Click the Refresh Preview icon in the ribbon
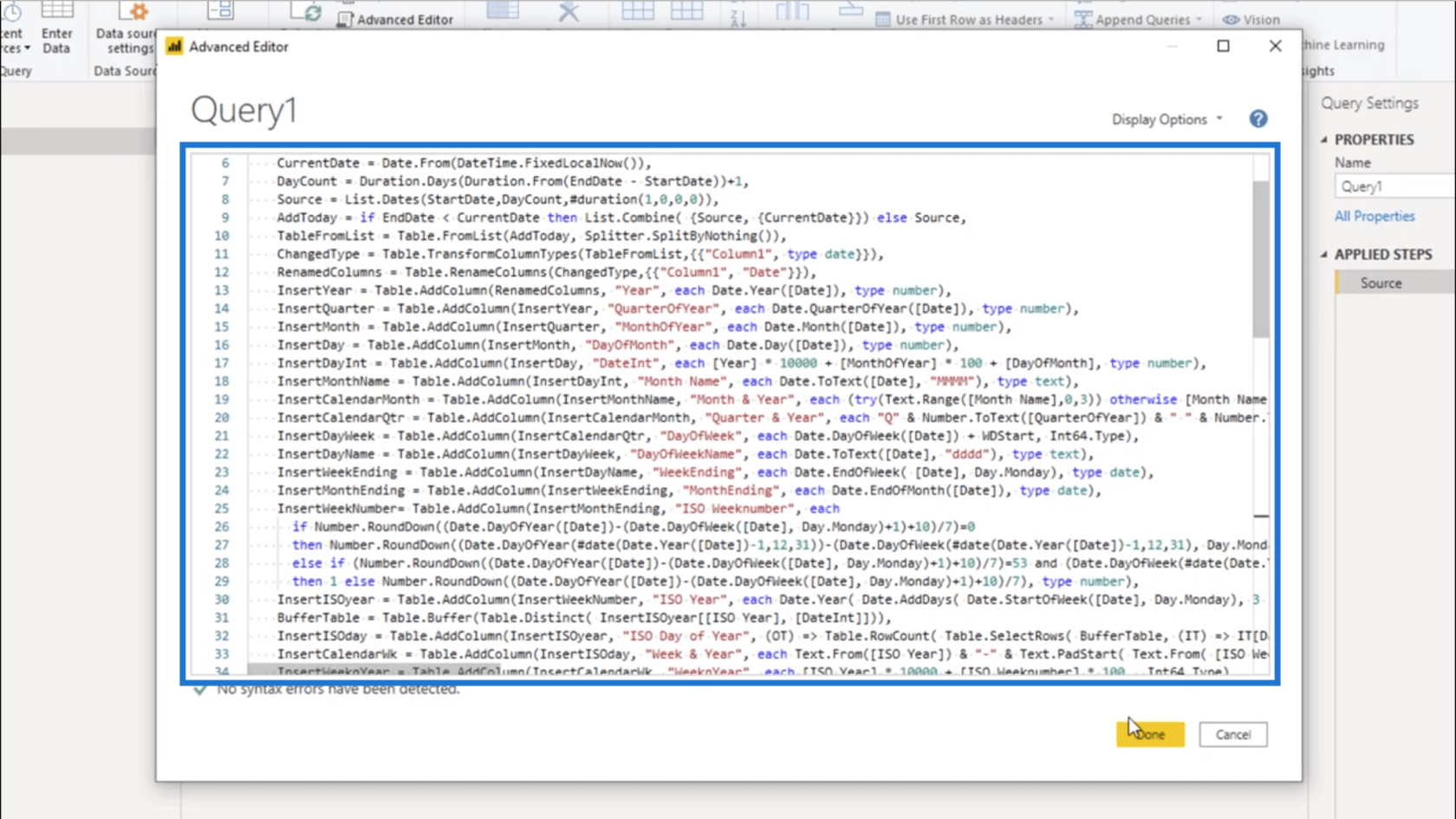The height and width of the screenshot is (819, 1456). click(x=306, y=12)
